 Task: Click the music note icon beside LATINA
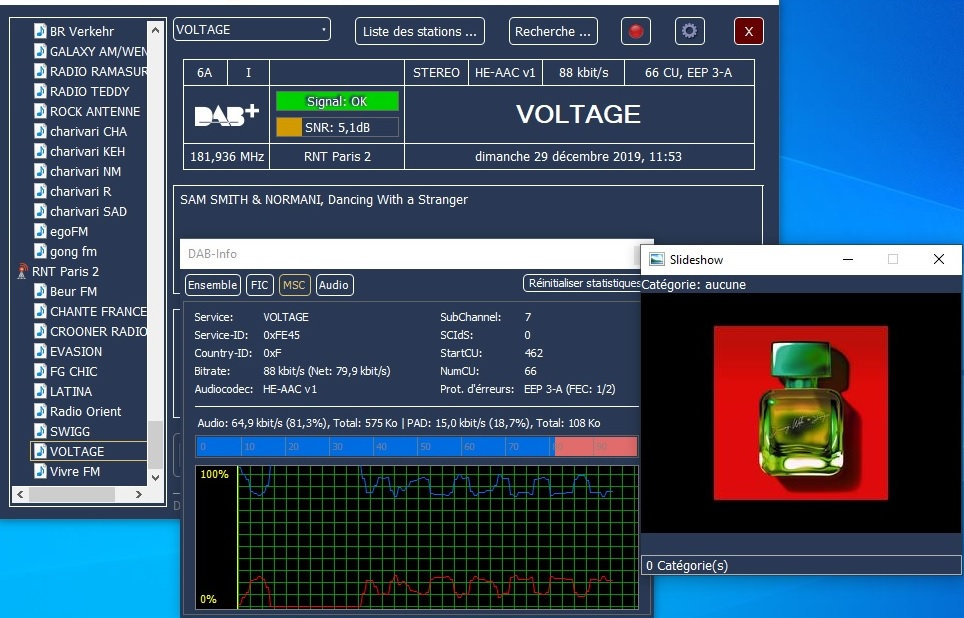point(40,391)
